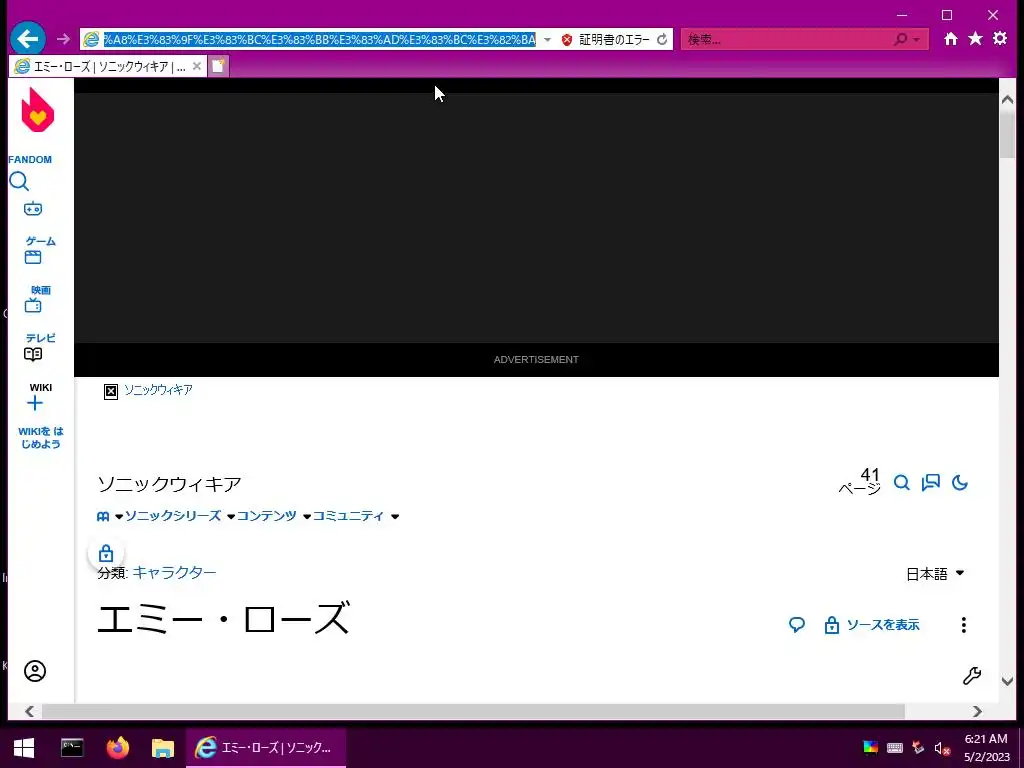Screen dimensions: 1024x768
Task: Click the horizontal scrollbar left arrow
Action: [29, 711]
